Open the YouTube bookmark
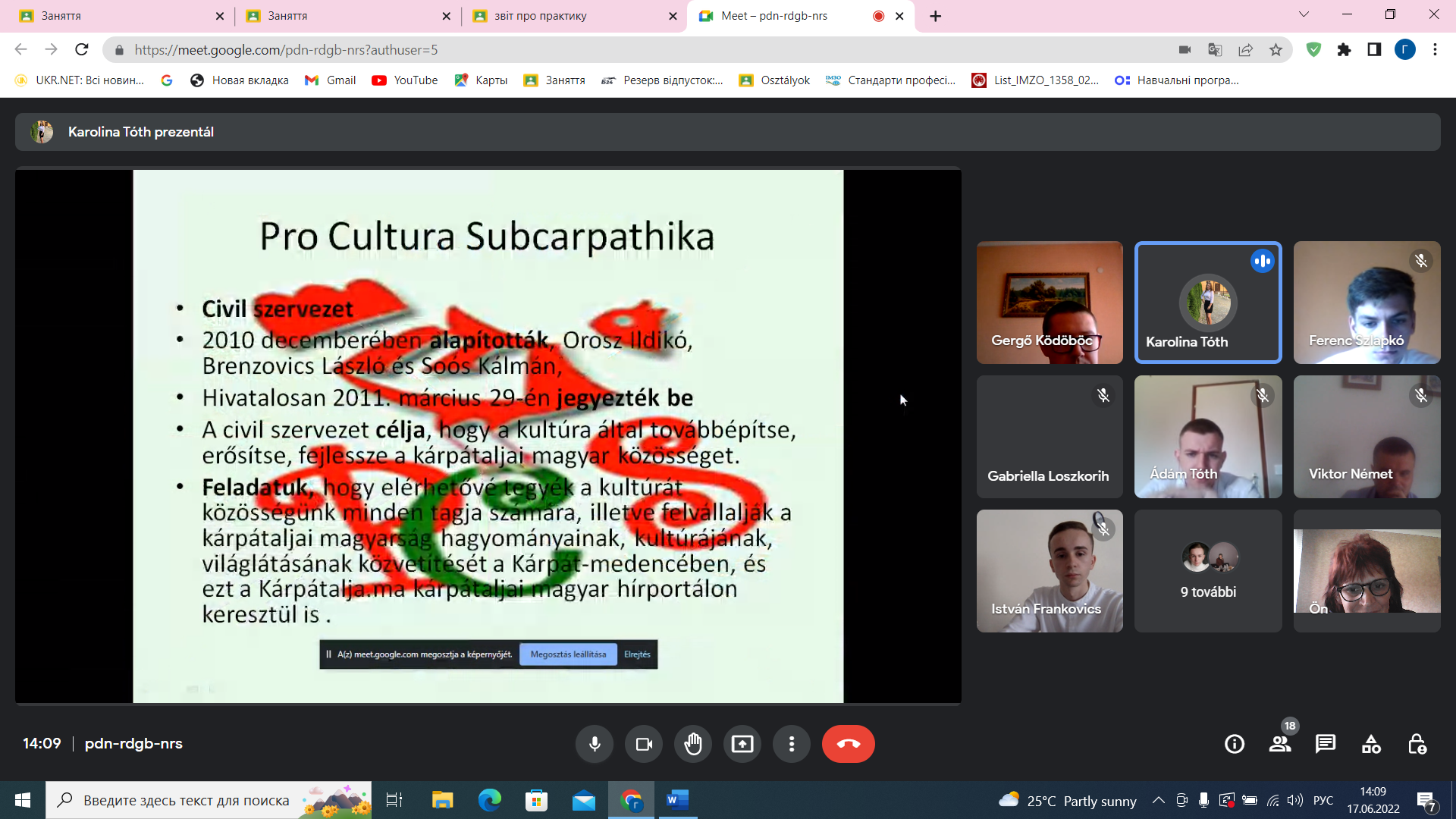The image size is (1456, 819). pos(405,80)
